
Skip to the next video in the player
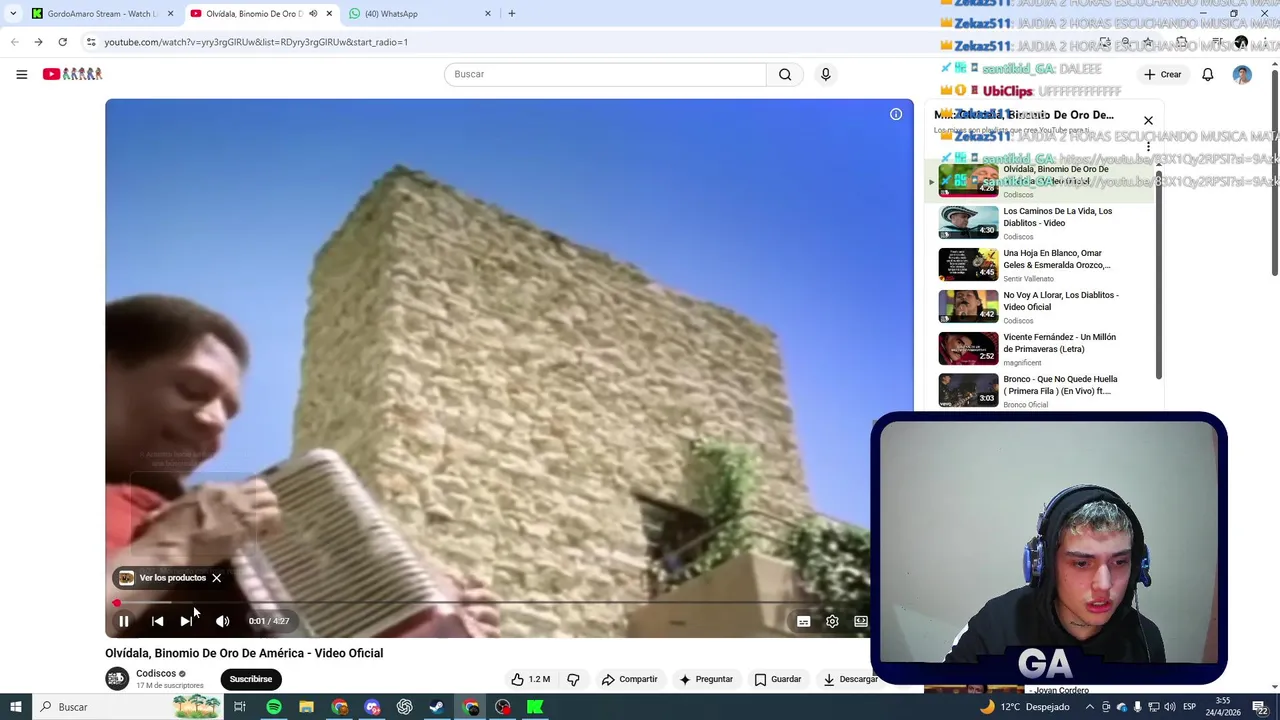pyautogui.click(x=186, y=621)
